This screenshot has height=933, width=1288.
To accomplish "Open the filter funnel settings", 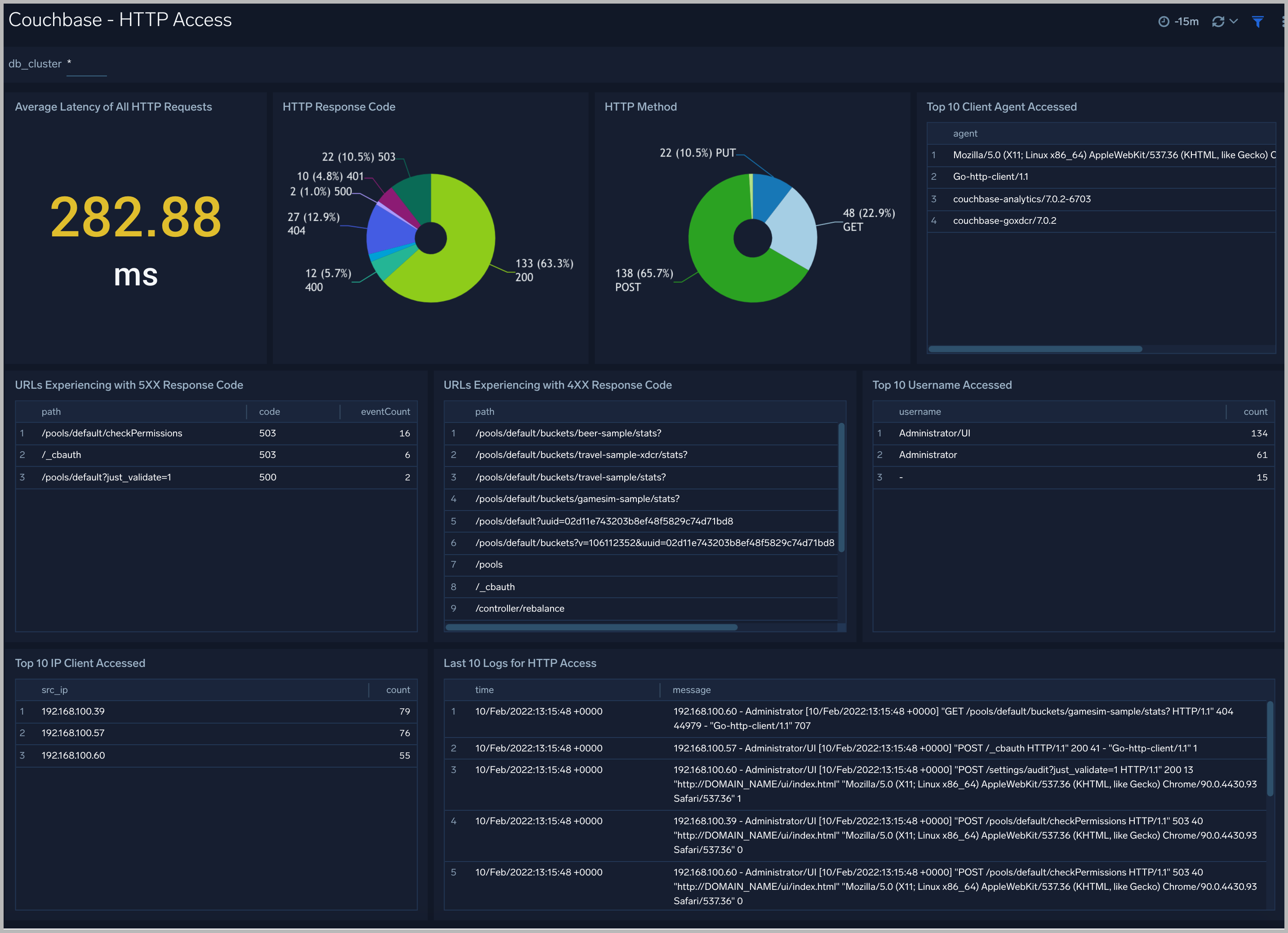I will click(1257, 21).
